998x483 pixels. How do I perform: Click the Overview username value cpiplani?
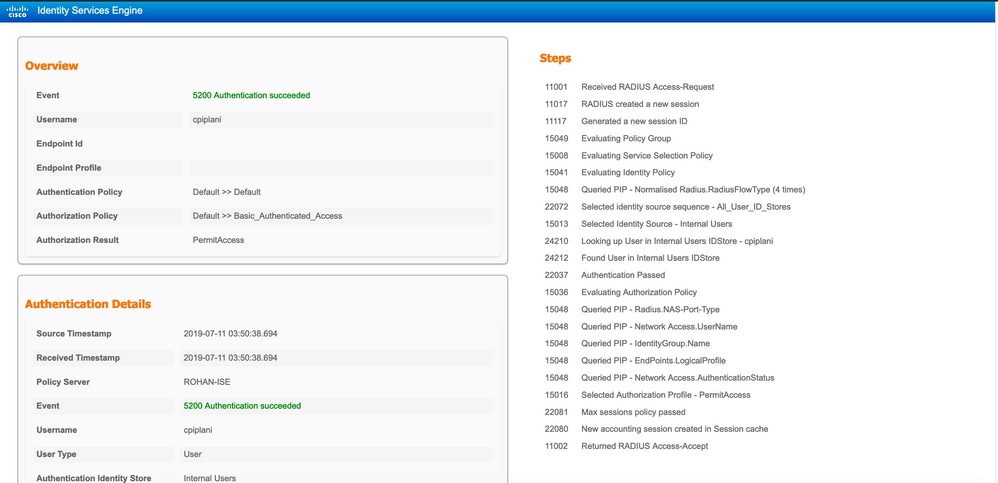[x=207, y=120]
